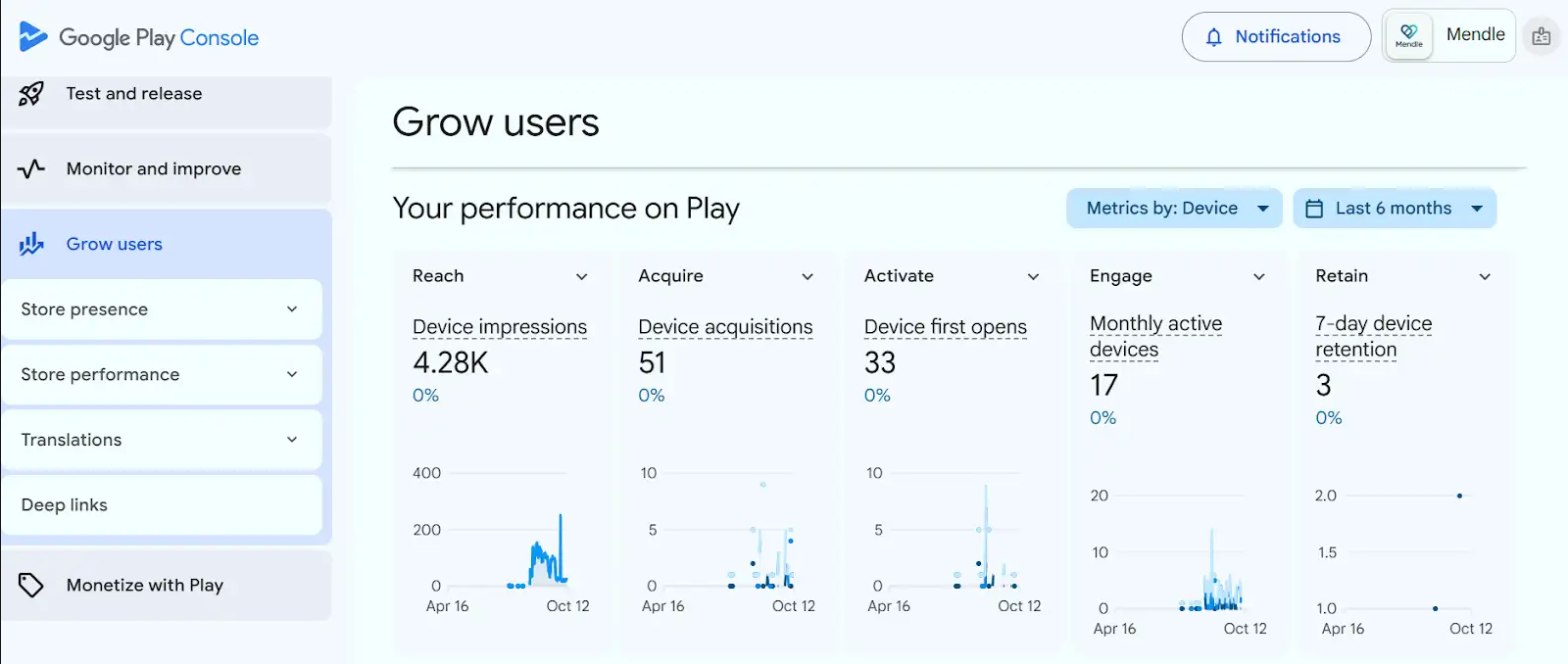The width and height of the screenshot is (1568, 664).
Task: Select Grow users in sidebar
Action: [x=166, y=244]
